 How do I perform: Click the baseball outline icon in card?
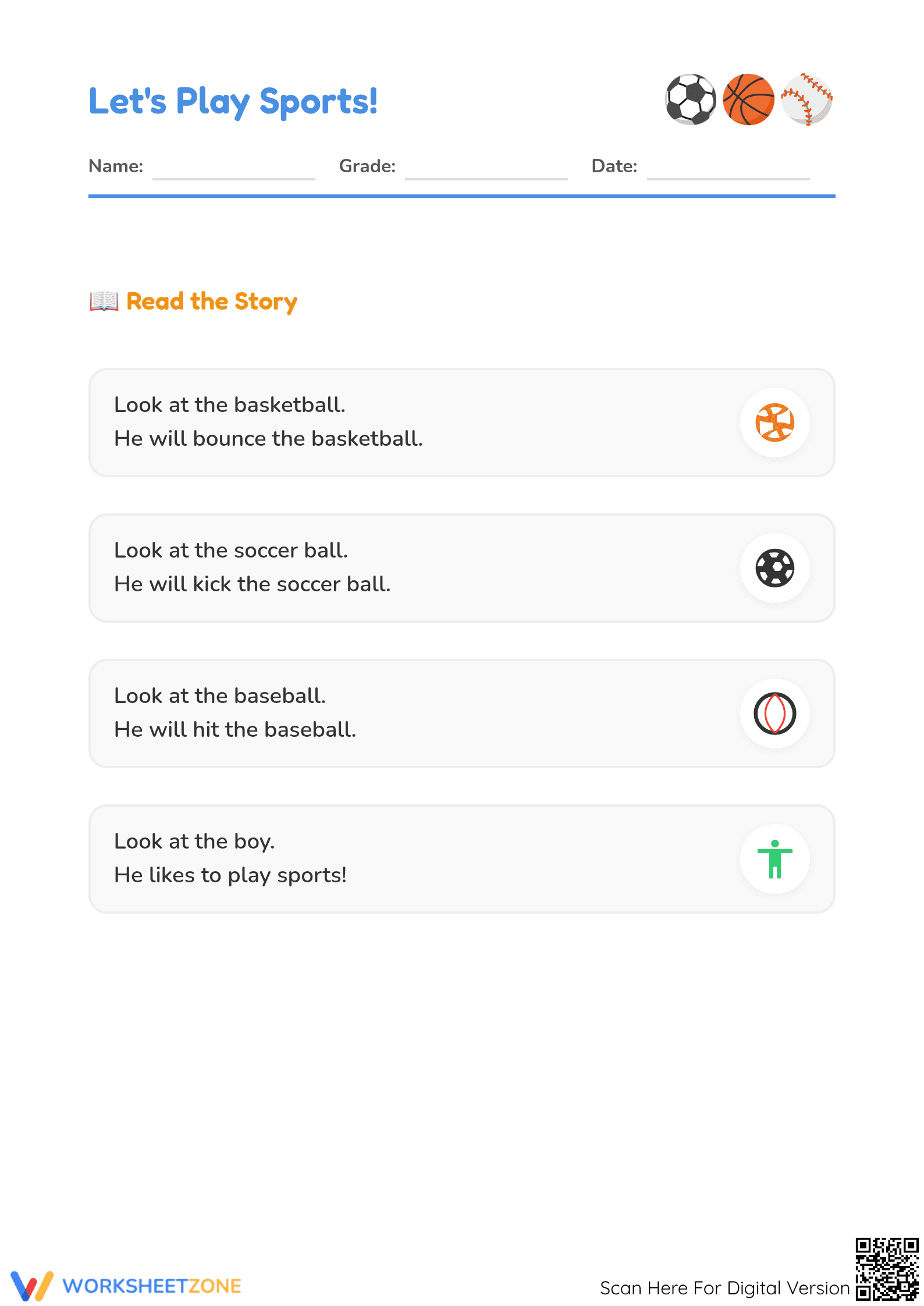(x=774, y=714)
